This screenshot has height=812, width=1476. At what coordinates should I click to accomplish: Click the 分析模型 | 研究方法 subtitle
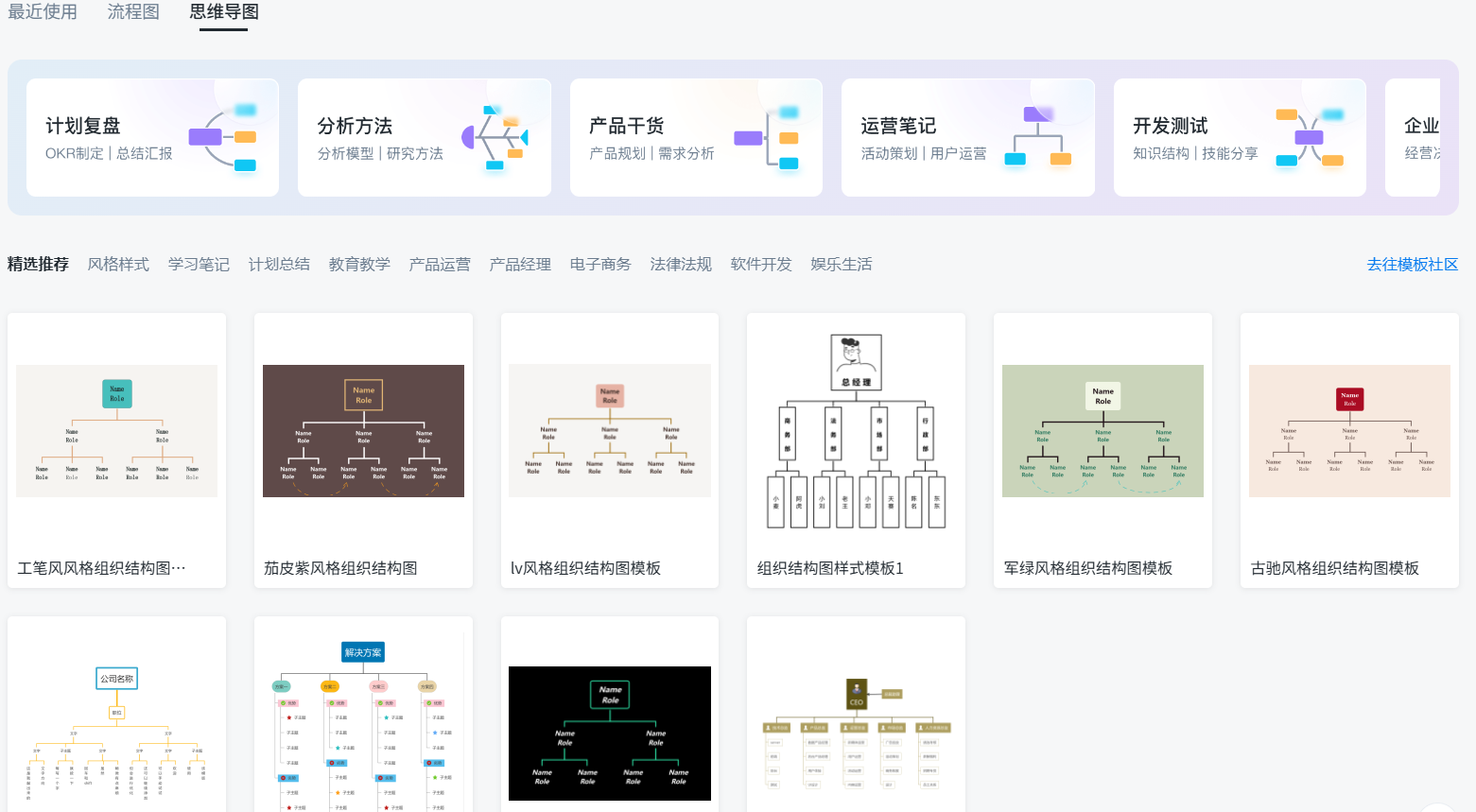click(380, 153)
